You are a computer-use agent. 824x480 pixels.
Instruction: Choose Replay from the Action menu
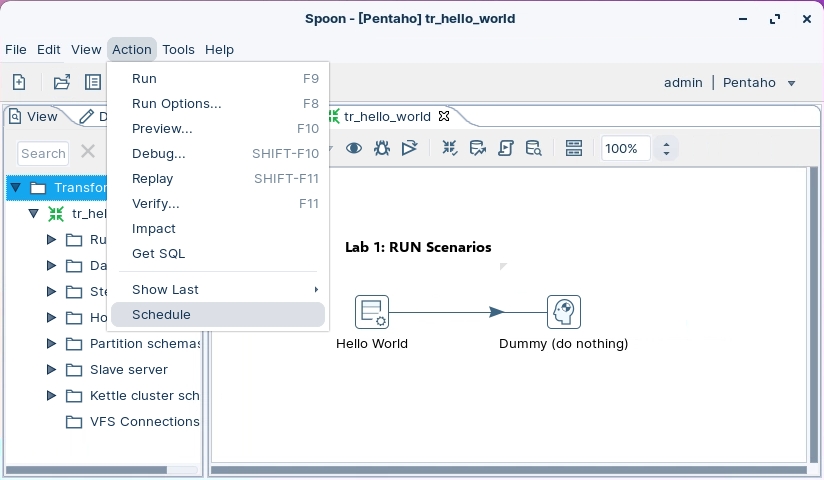[218, 179]
